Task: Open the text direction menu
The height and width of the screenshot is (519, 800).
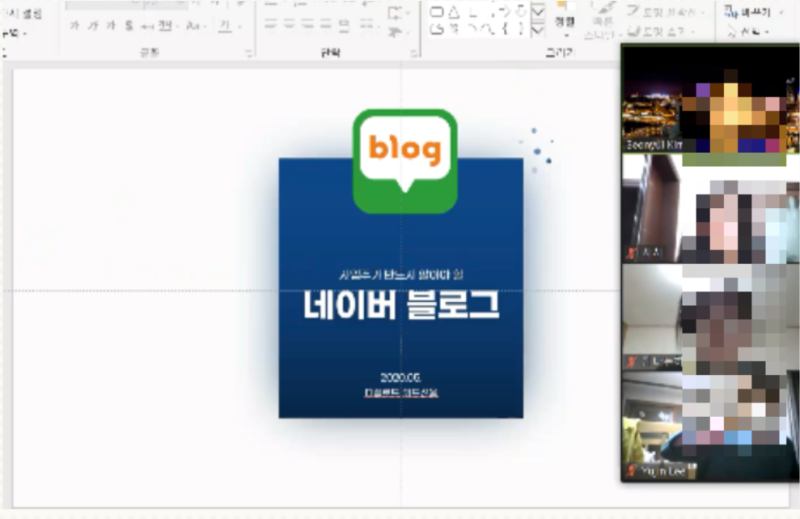Action: click(x=397, y=13)
